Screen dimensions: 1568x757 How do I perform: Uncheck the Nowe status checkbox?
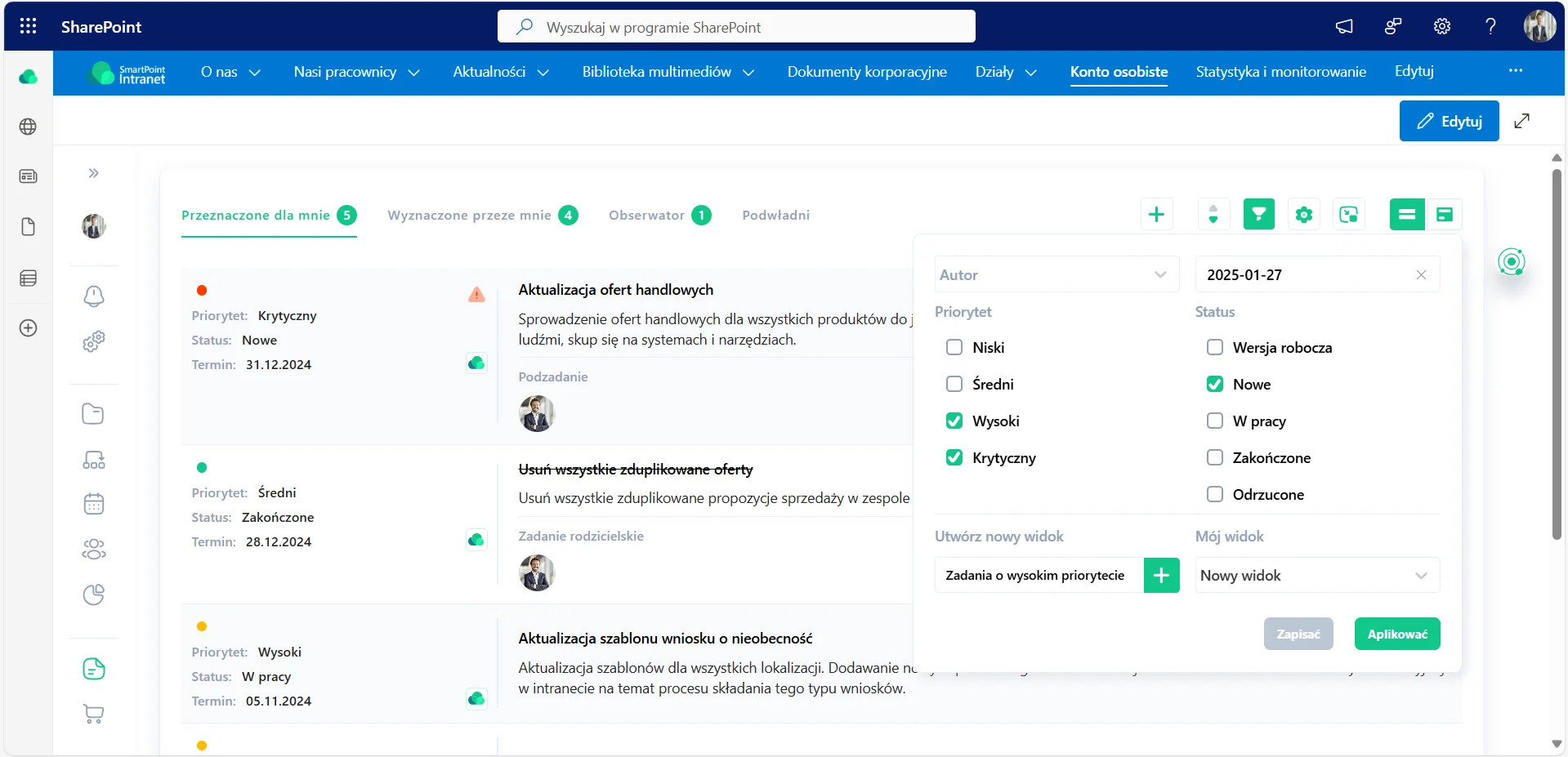[x=1215, y=384]
